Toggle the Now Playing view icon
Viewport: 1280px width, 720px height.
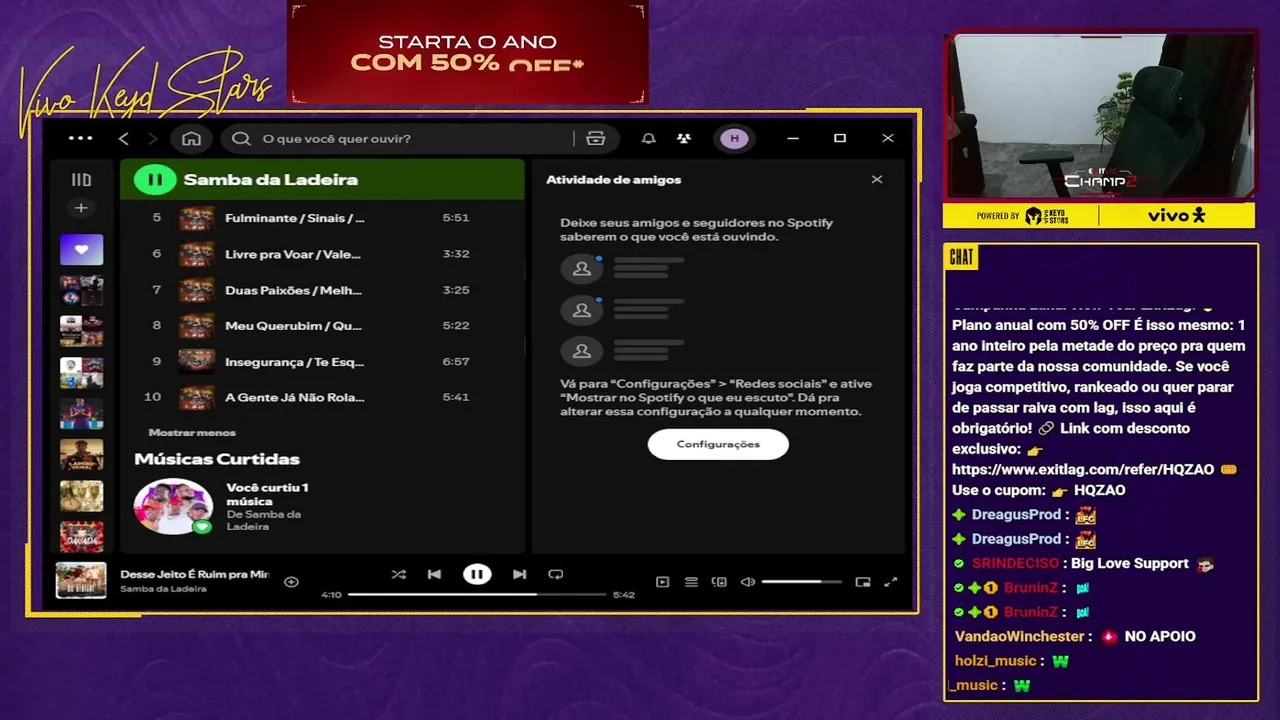tap(662, 582)
